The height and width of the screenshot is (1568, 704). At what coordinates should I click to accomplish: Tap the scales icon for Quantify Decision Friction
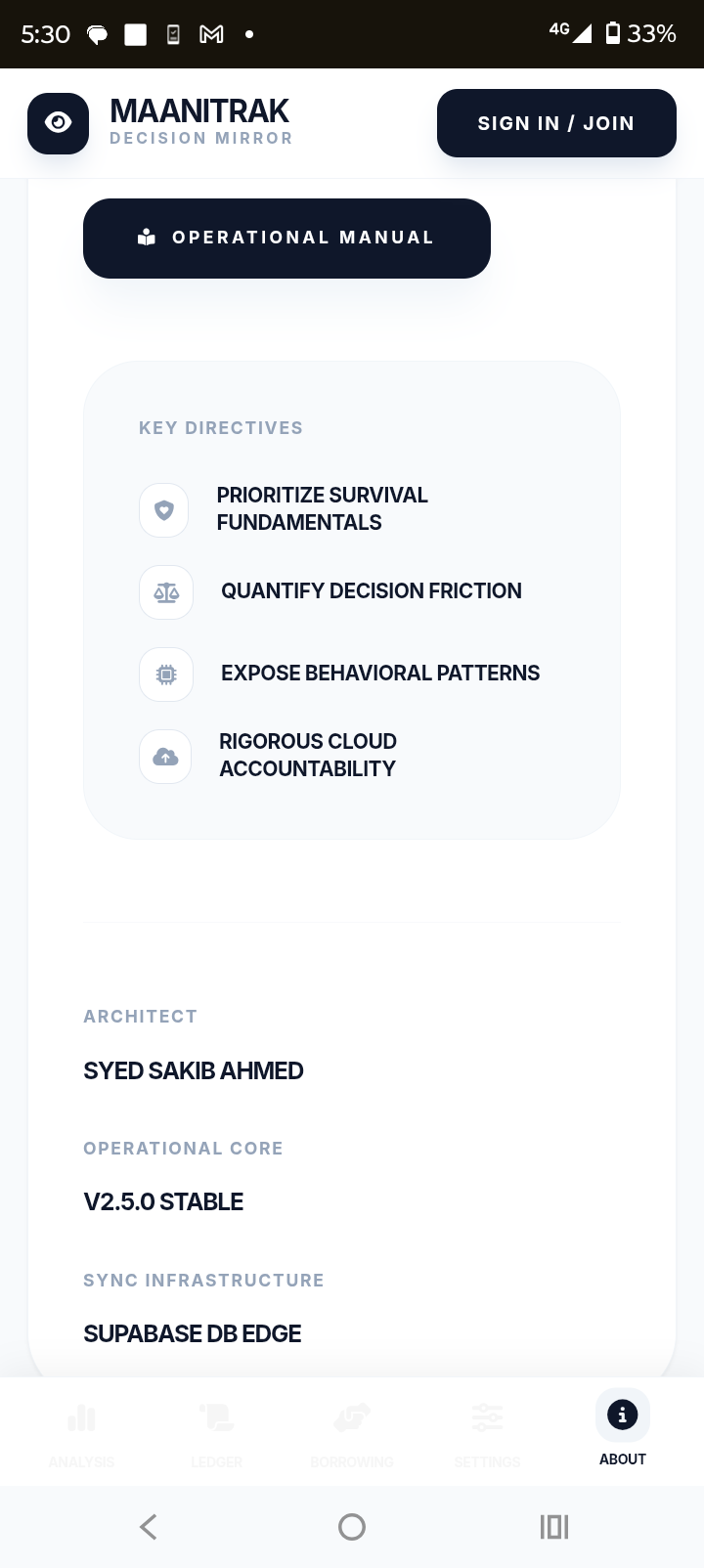point(166,592)
